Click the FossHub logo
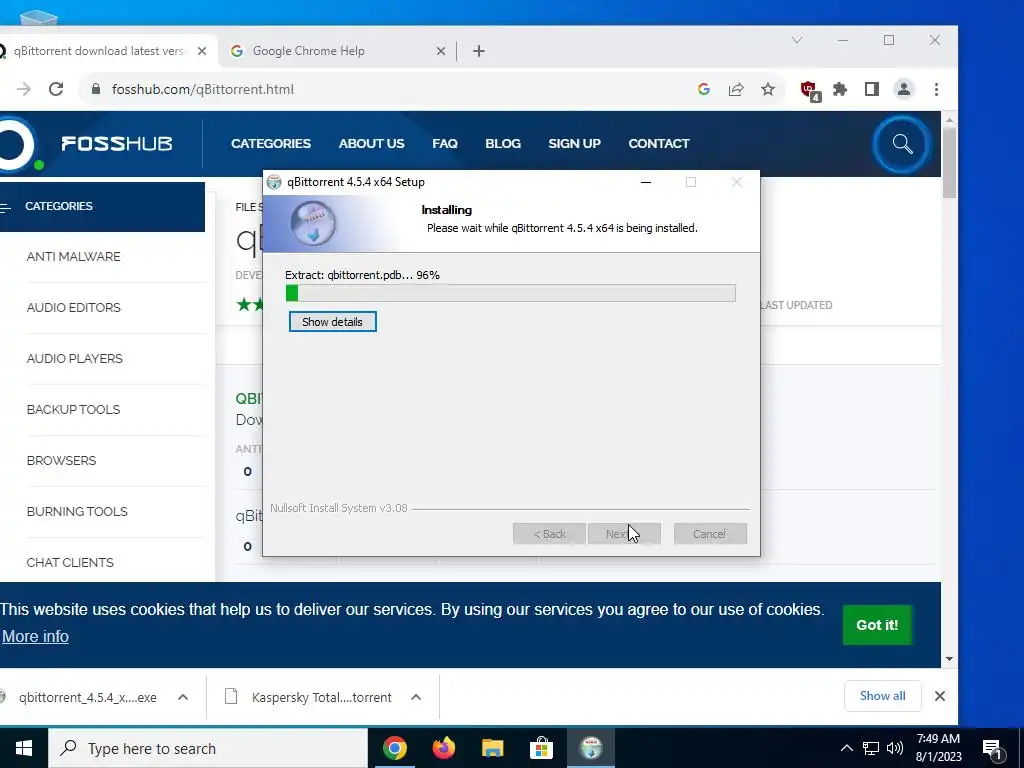The height and width of the screenshot is (768, 1024). tap(116, 144)
